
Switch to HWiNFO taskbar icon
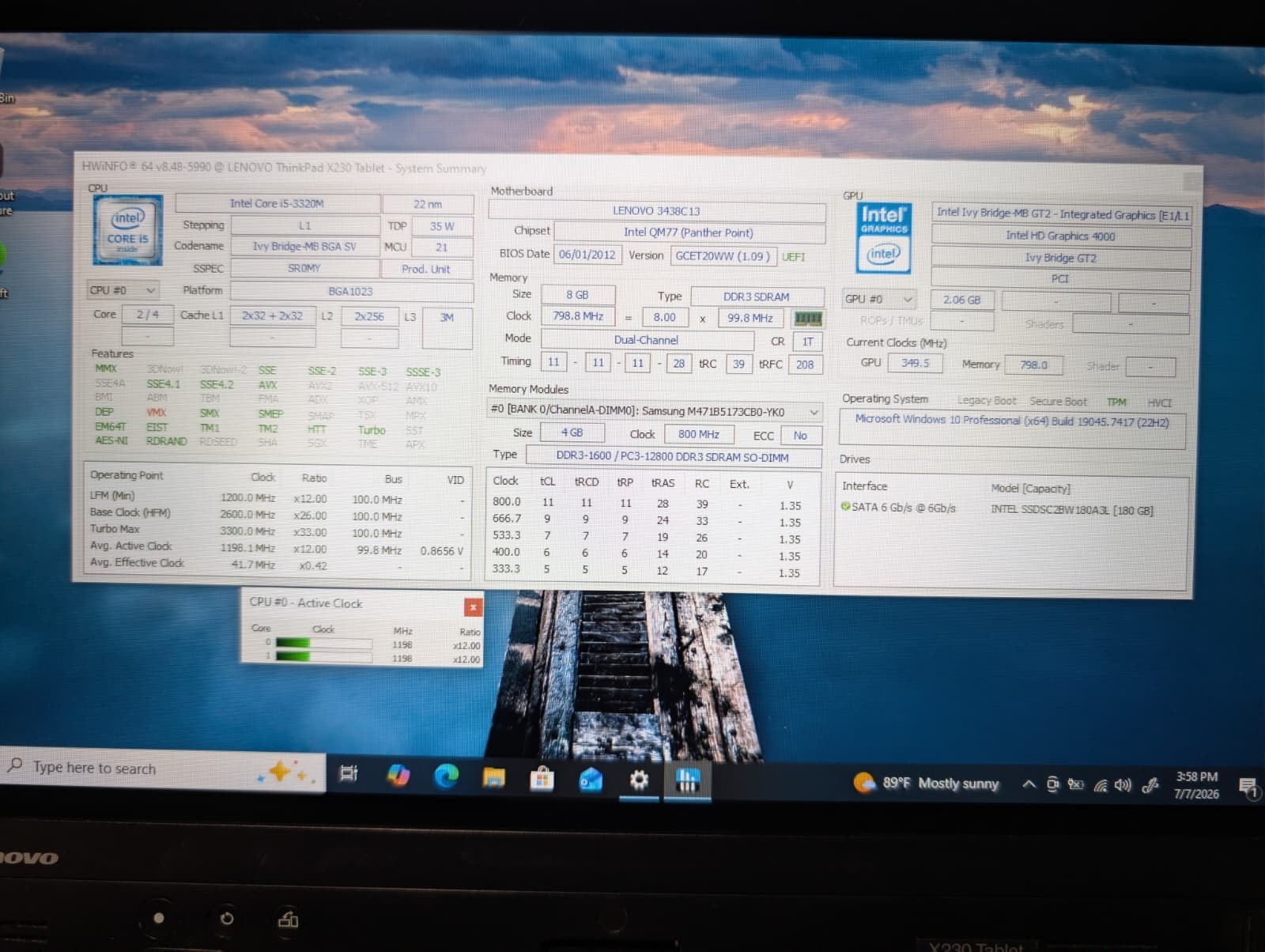click(x=687, y=782)
